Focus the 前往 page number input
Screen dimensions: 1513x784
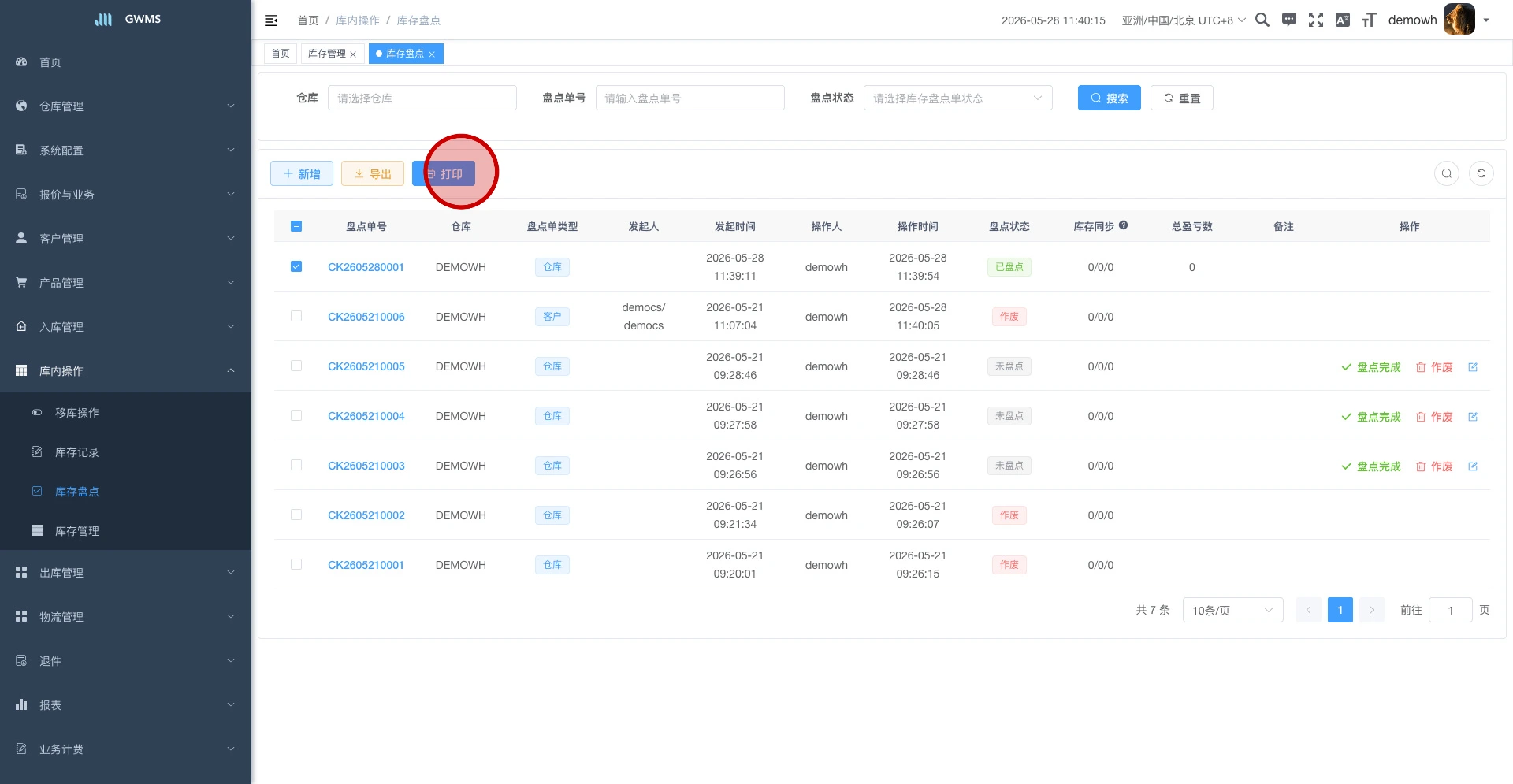click(1451, 611)
